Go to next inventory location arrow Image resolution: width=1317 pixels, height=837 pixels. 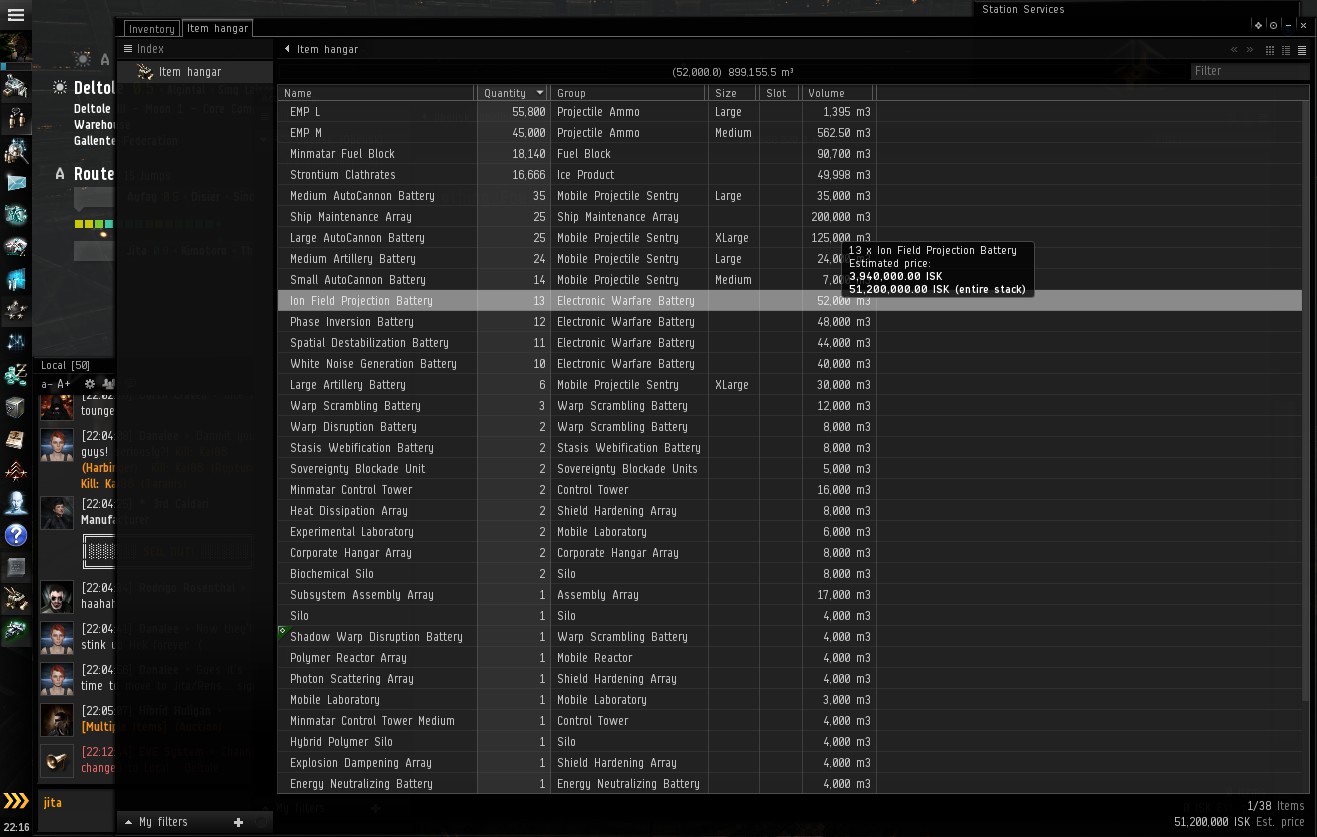point(1249,50)
